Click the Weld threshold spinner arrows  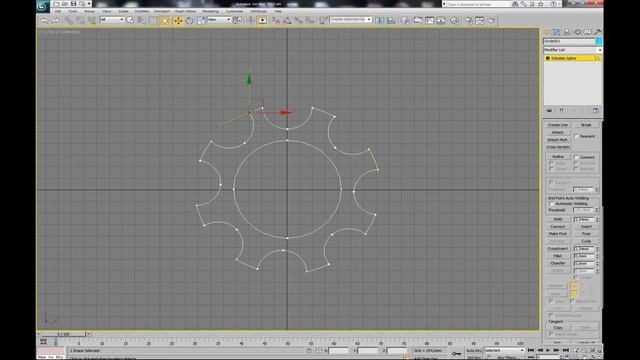click(597, 220)
